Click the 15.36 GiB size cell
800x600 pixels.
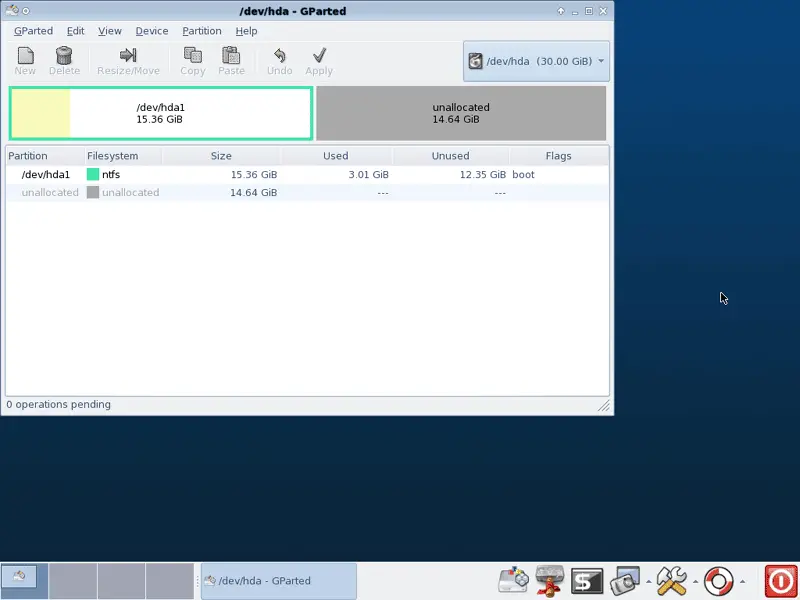click(x=254, y=174)
